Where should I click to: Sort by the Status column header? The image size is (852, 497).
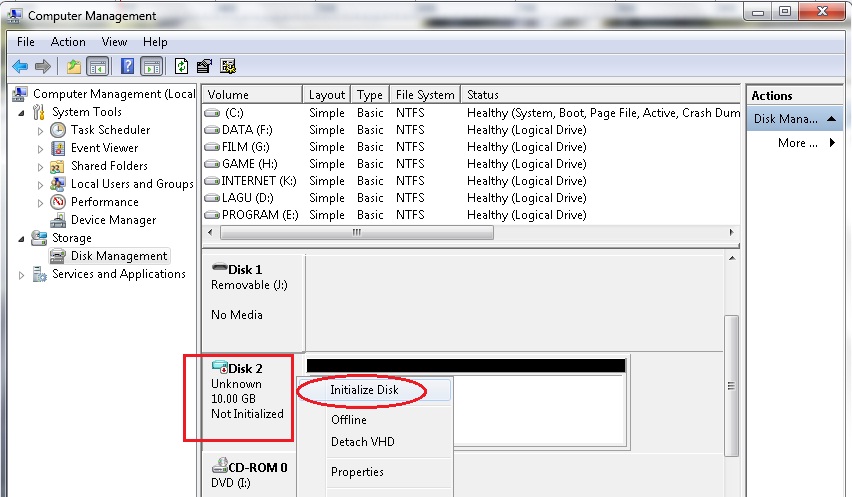click(x=600, y=95)
